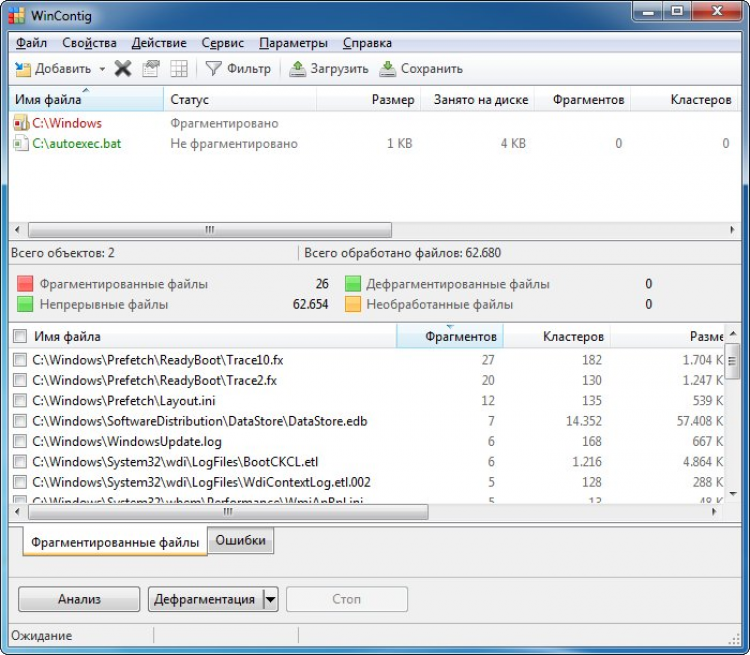Select the WindowsUpdate.log file name

(x=127, y=441)
